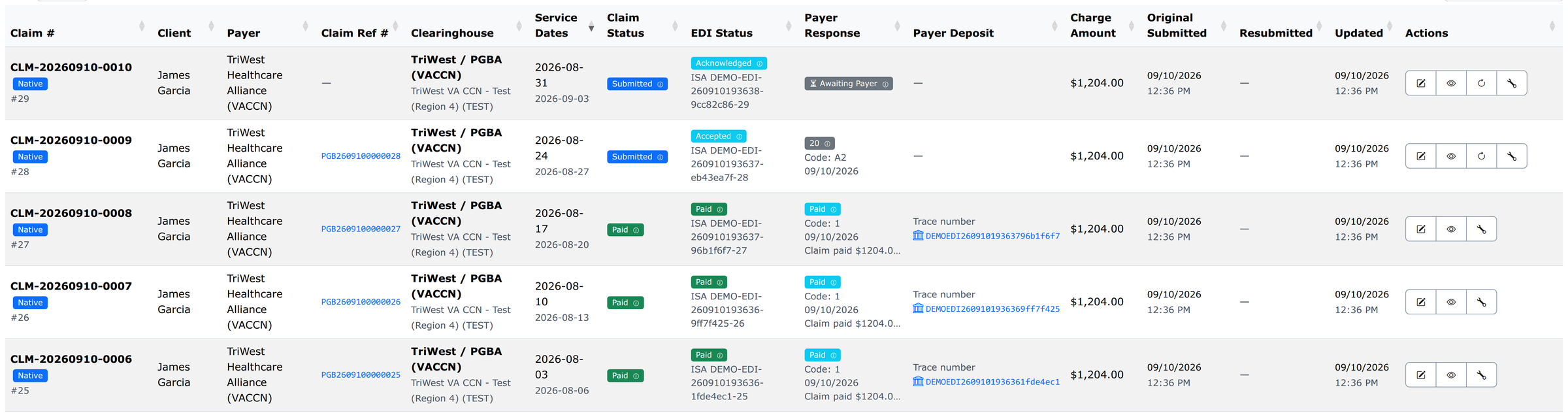Open claim reference PGB2609100000028
The image size is (1568, 417).
[x=361, y=156]
